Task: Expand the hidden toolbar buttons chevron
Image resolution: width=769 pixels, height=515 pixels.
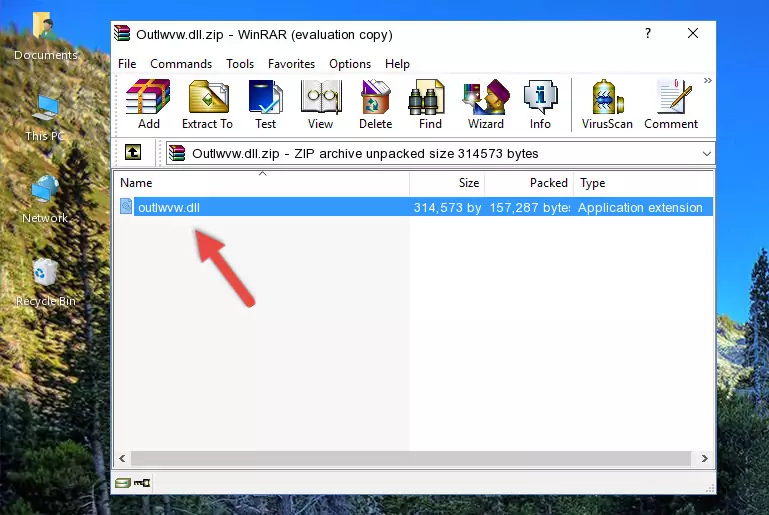Action: (707, 80)
